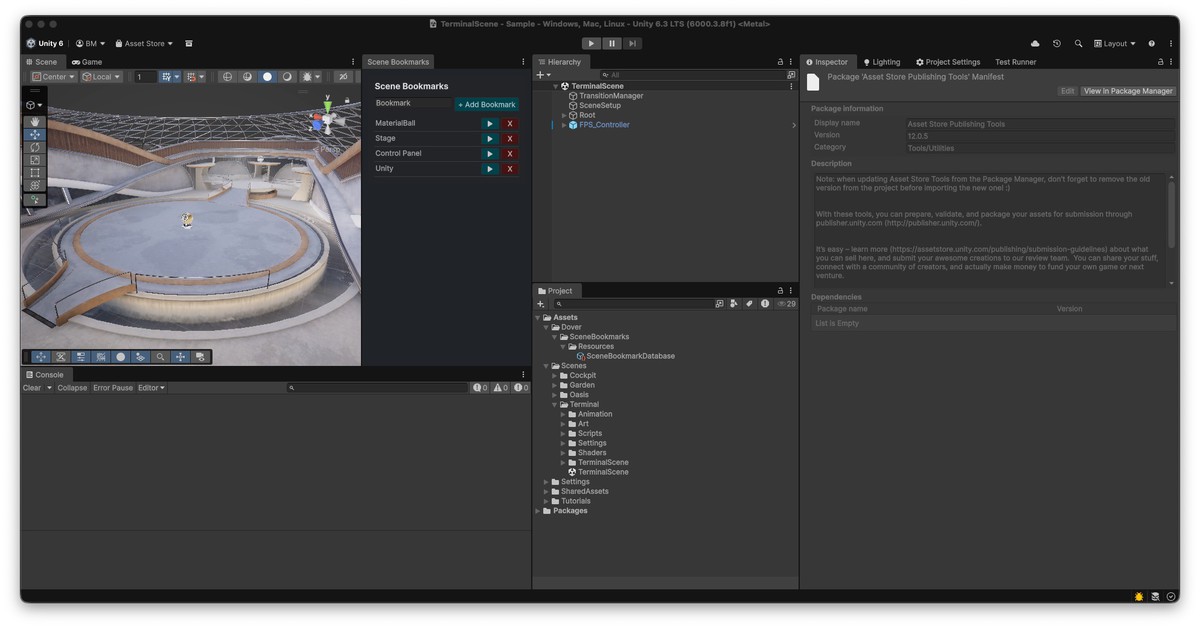Play the Control Panel bookmark
The height and width of the screenshot is (628, 1200).
[490, 154]
